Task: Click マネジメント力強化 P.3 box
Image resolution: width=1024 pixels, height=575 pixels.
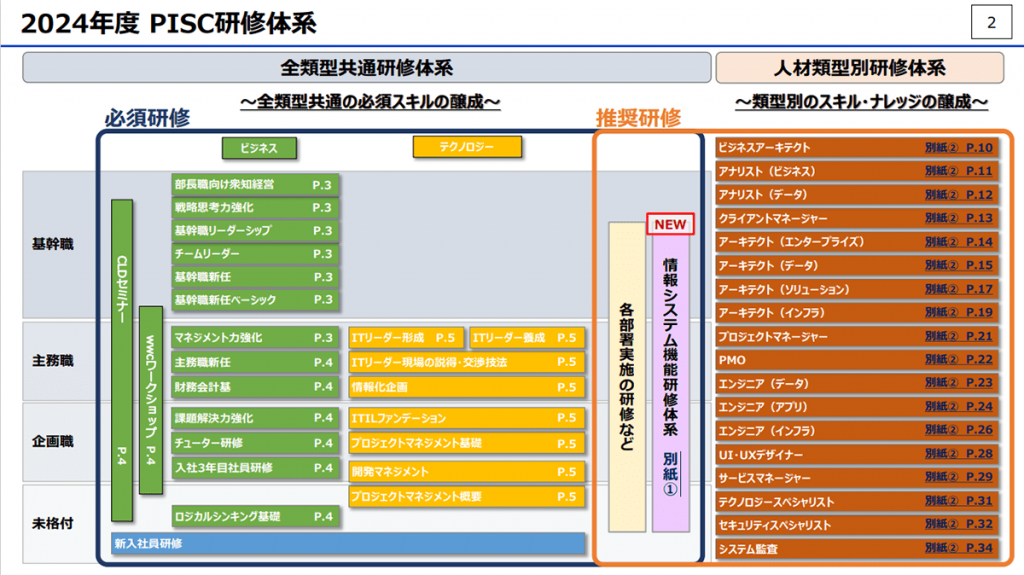Action: (255, 338)
